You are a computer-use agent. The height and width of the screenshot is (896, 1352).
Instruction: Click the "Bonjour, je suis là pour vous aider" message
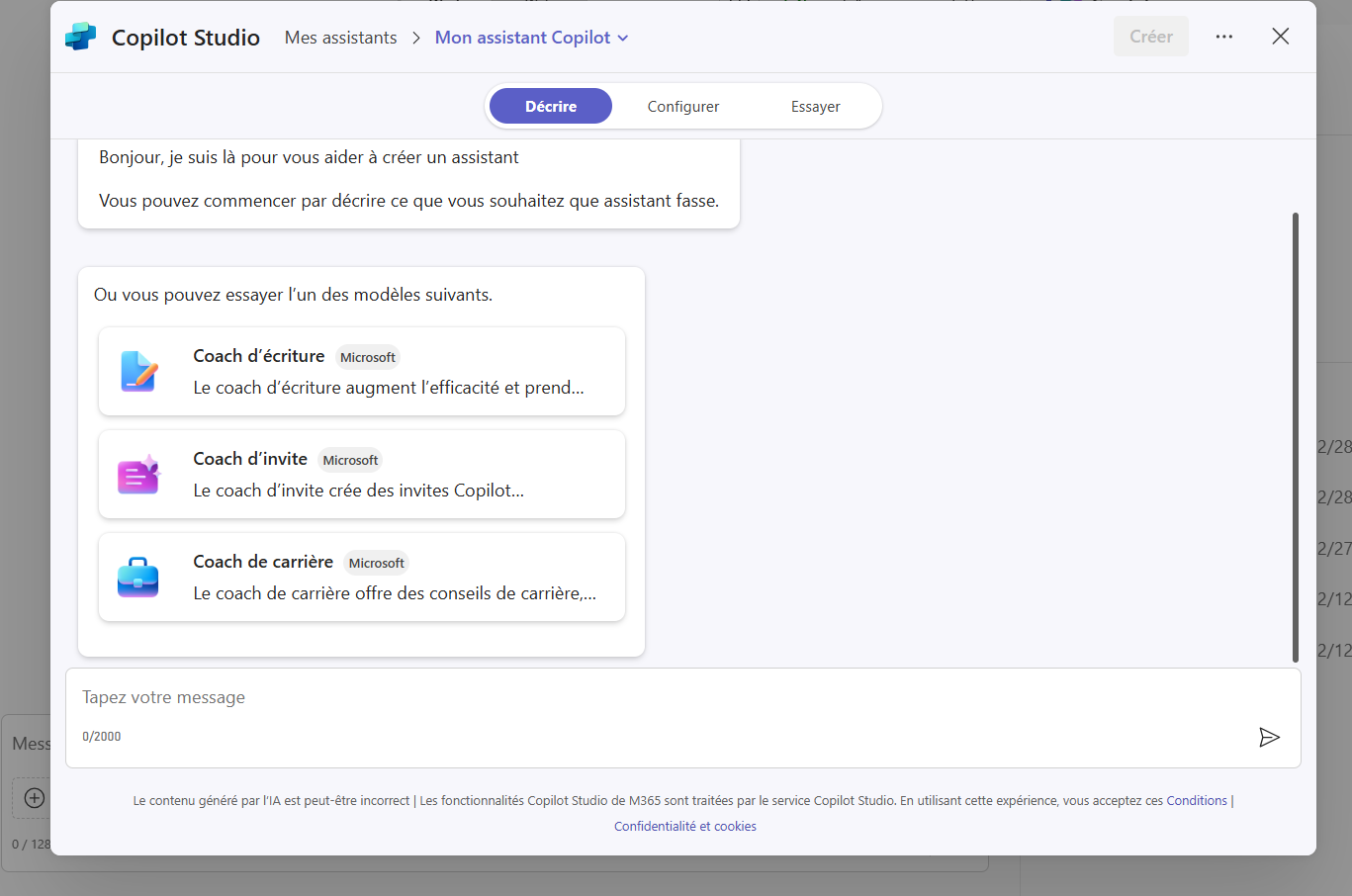pyautogui.click(x=309, y=157)
